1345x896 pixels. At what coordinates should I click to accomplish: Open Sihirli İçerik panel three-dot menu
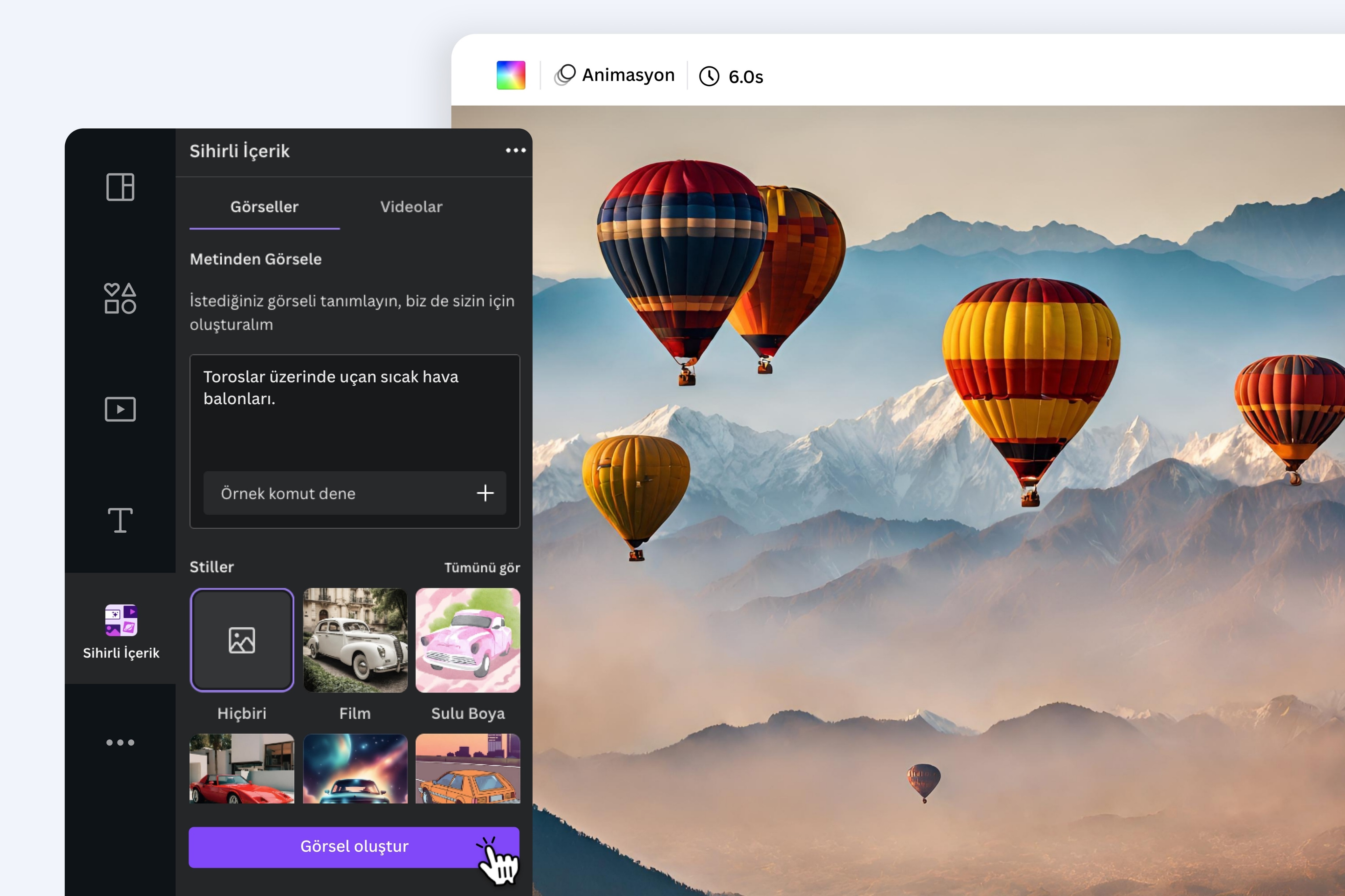click(516, 150)
